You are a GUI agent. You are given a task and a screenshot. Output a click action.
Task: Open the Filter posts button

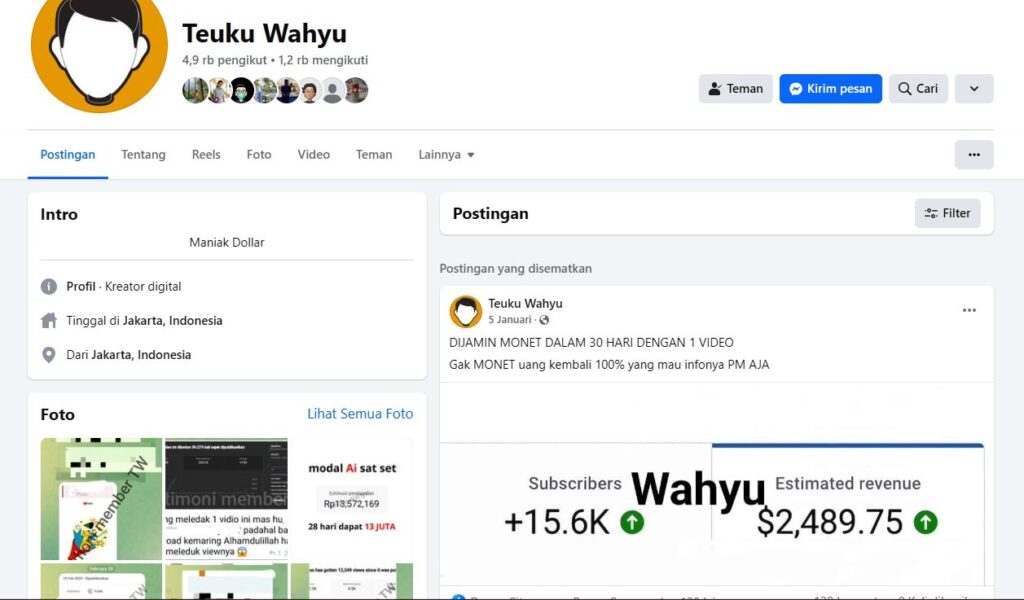point(947,213)
